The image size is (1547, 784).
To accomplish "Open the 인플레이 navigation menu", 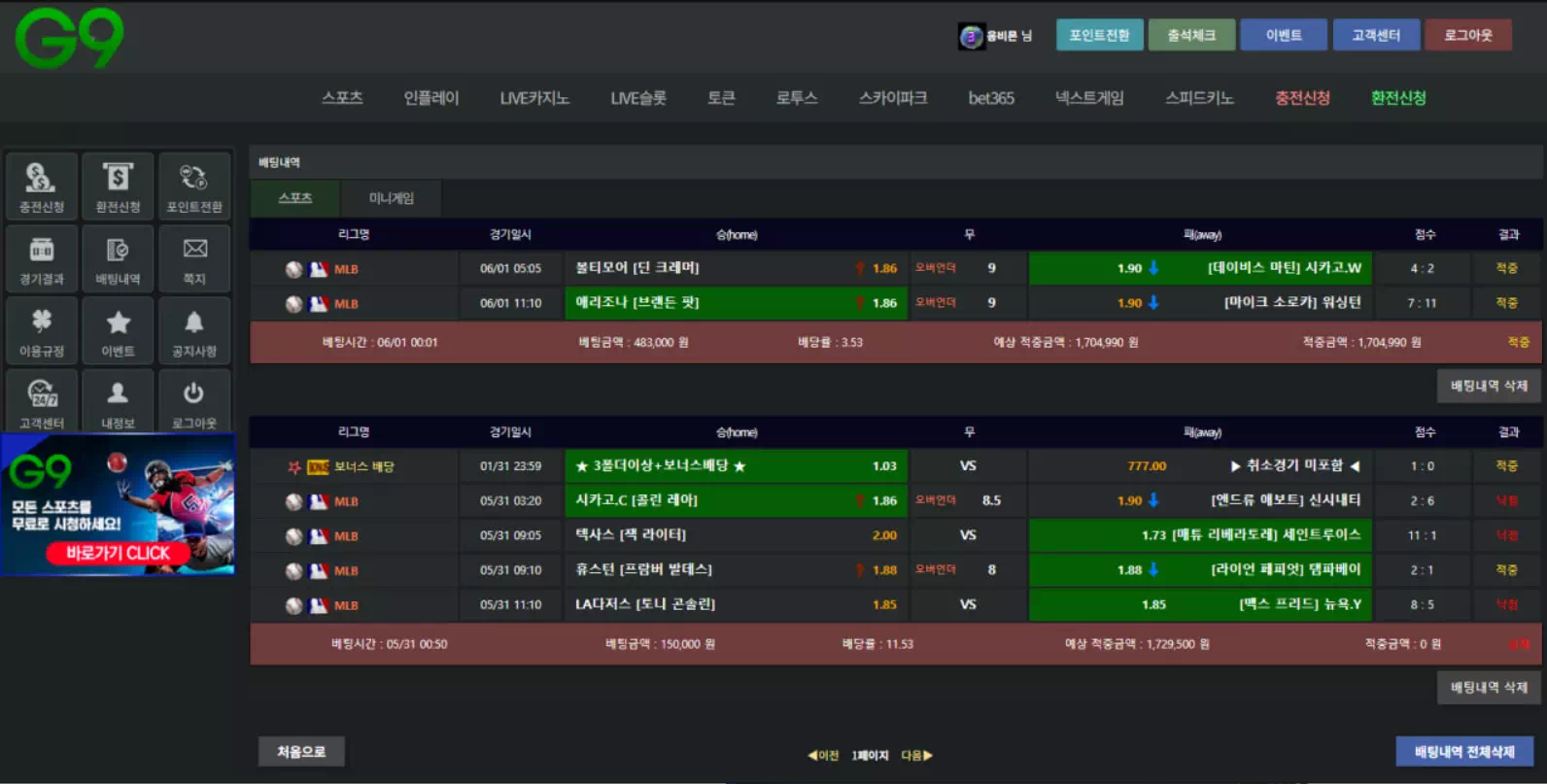I will 431,98.
